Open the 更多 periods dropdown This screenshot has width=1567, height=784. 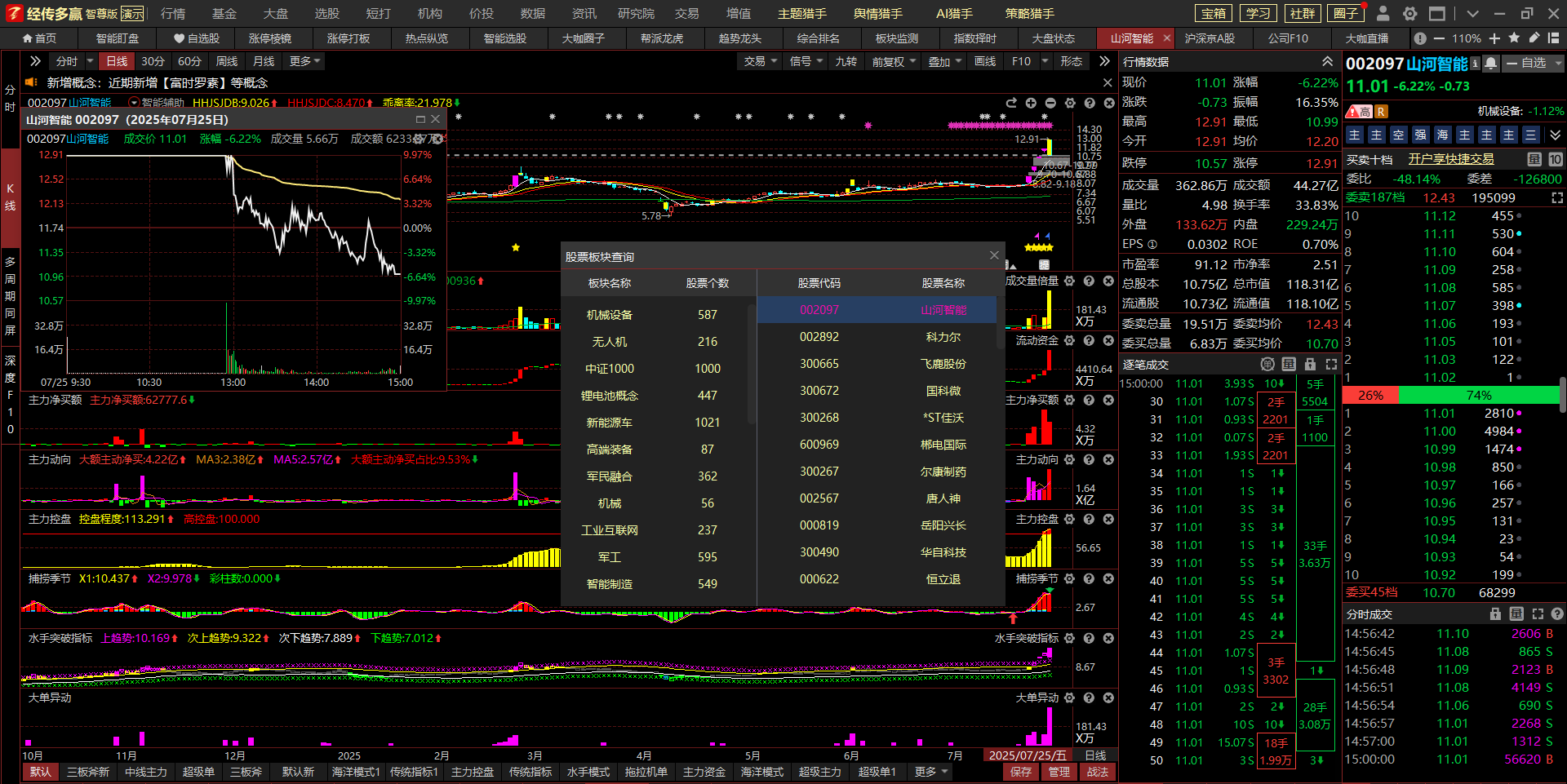pyautogui.click(x=305, y=61)
